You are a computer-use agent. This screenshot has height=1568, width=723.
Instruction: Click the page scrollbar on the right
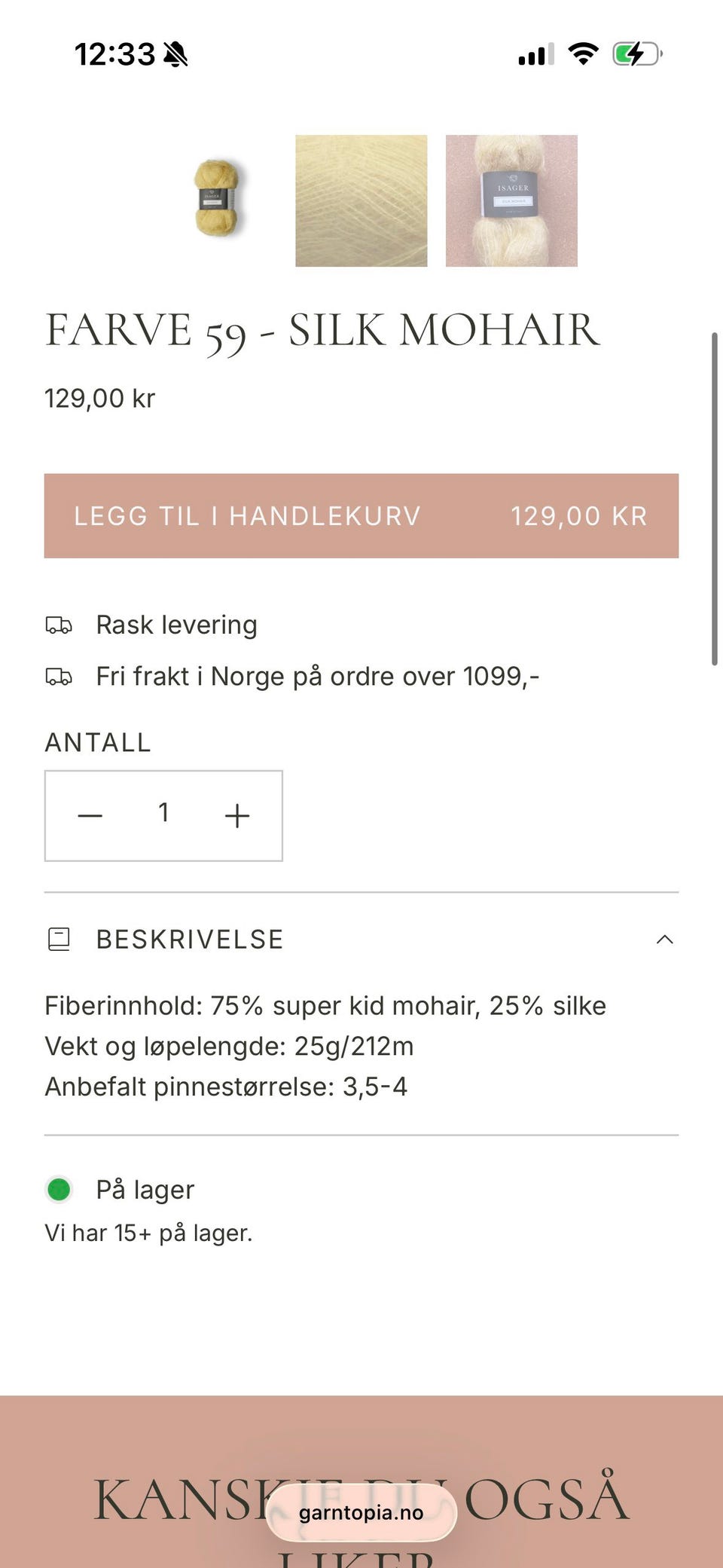coord(714,498)
